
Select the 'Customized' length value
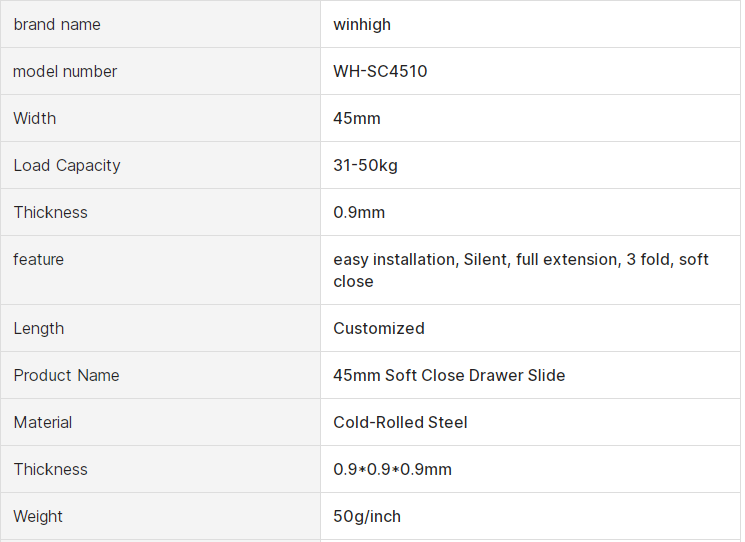(379, 328)
